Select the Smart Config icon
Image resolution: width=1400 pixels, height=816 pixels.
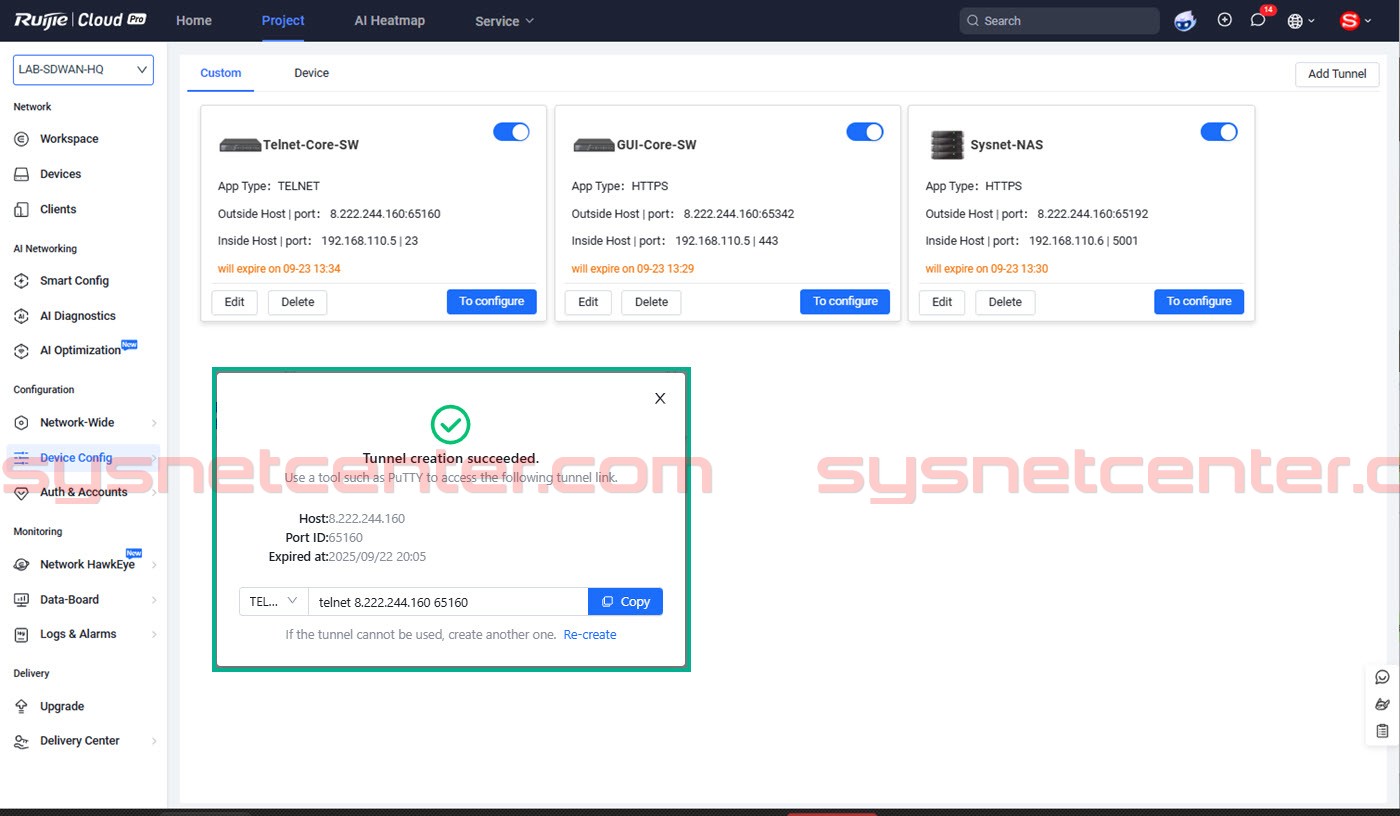point(21,281)
